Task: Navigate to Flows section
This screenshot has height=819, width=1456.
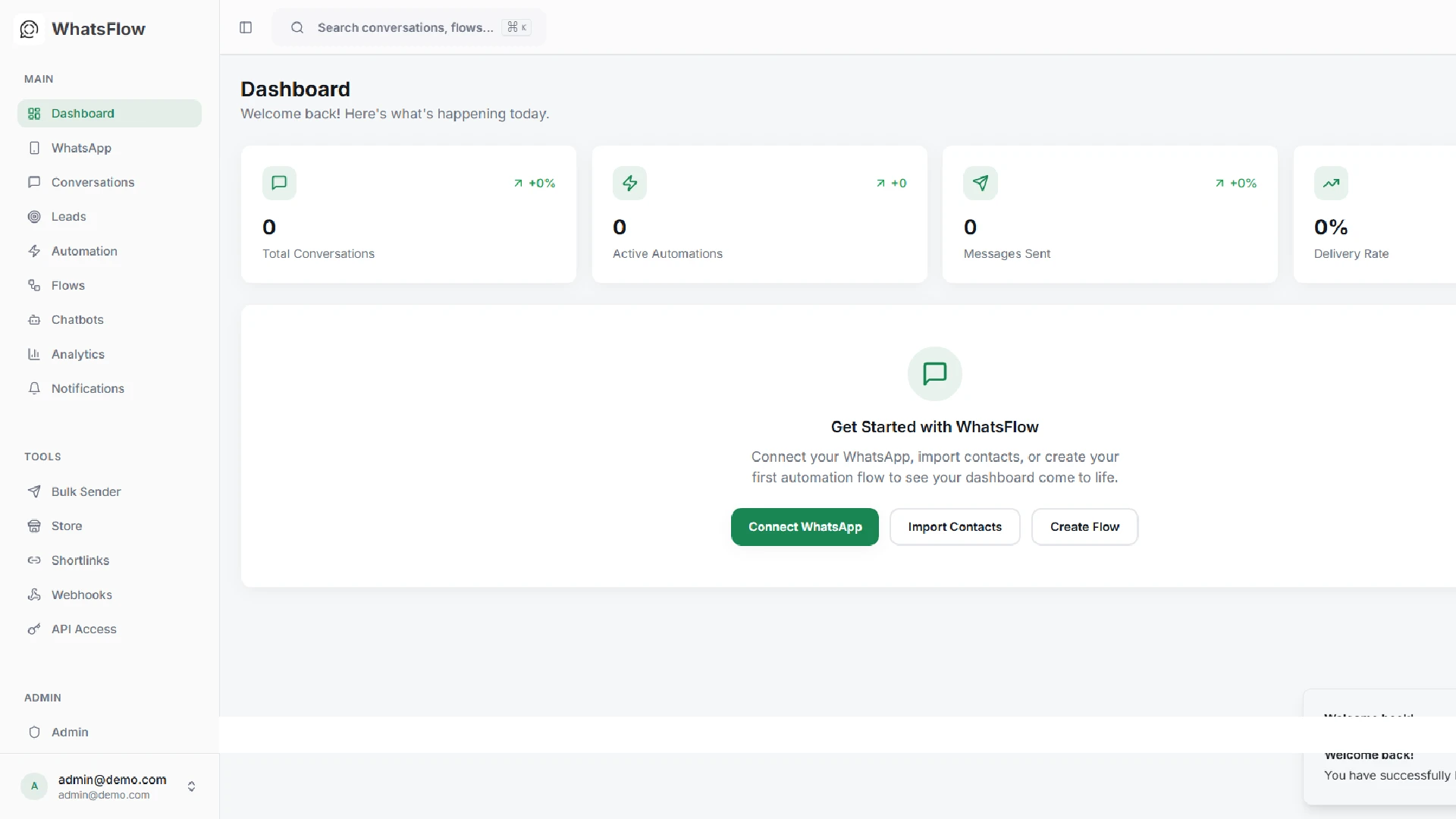Action: click(109, 285)
